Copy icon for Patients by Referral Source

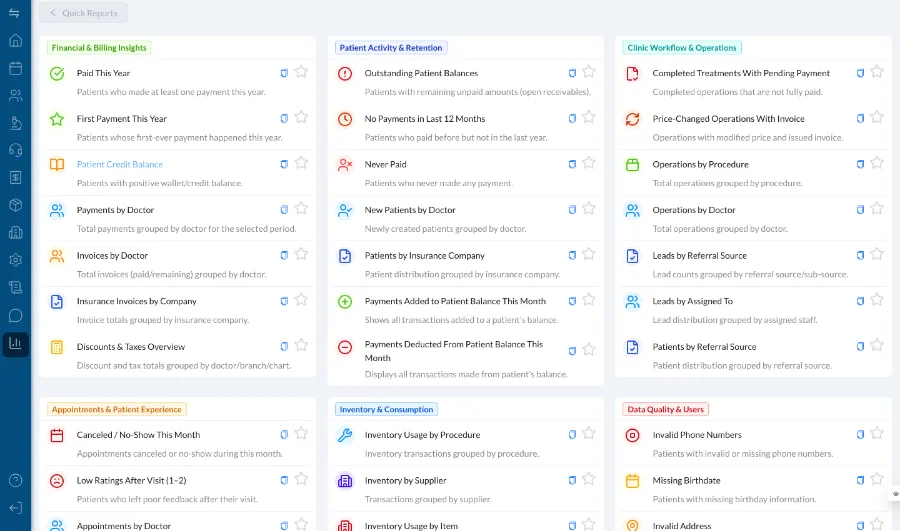pos(860,347)
